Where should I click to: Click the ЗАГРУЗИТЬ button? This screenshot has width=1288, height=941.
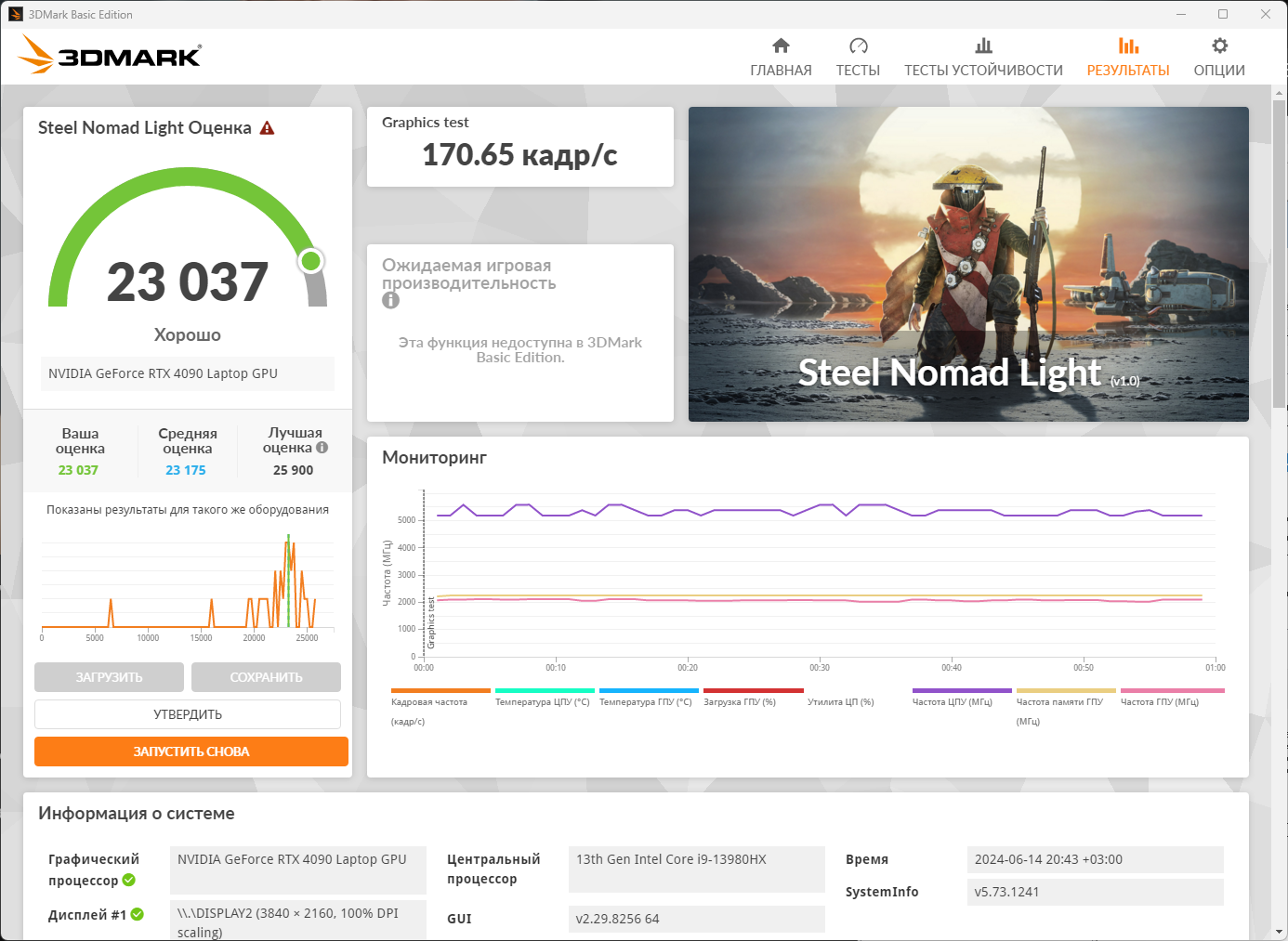coord(109,677)
